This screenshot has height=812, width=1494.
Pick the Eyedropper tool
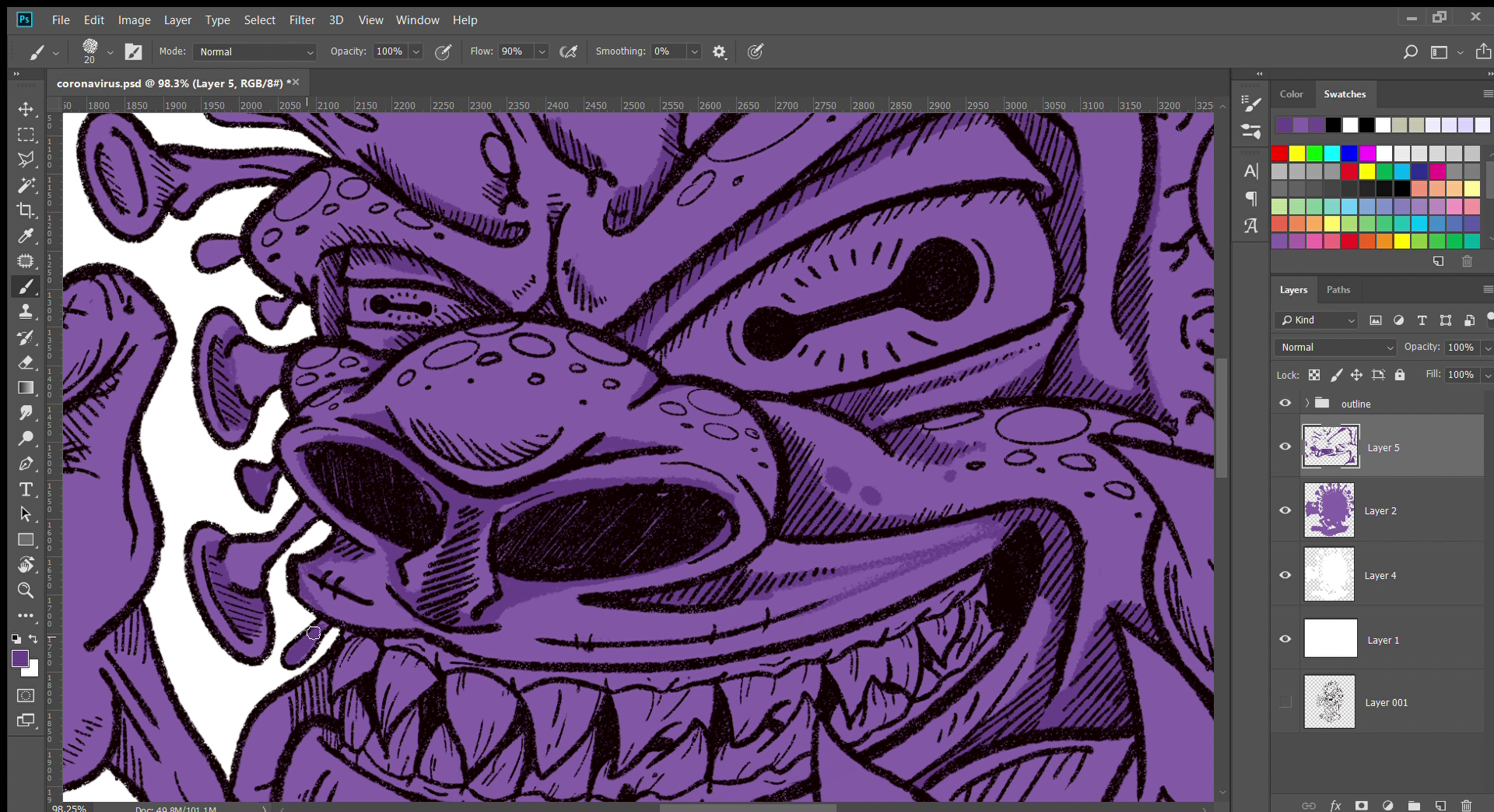pos(26,236)
